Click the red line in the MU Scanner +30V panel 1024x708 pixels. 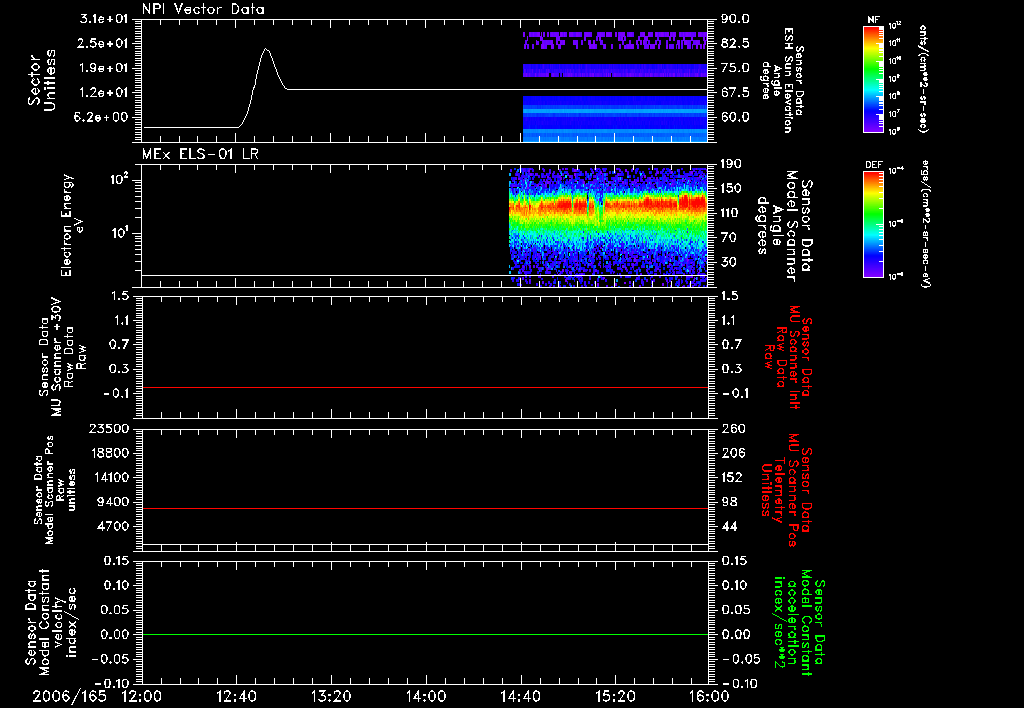pos(424,387)
